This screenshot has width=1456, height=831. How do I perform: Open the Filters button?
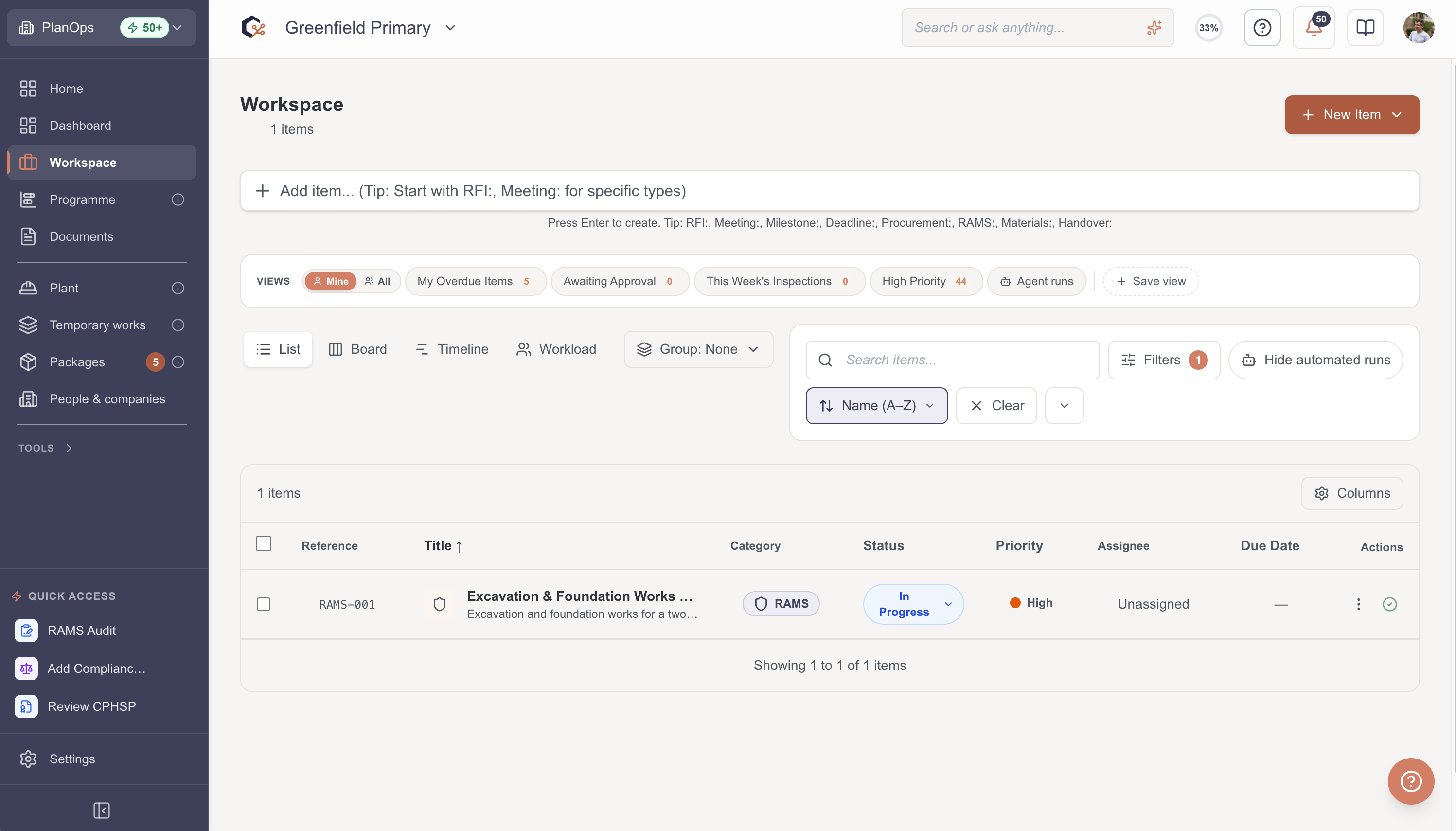tap(1163, 360)
